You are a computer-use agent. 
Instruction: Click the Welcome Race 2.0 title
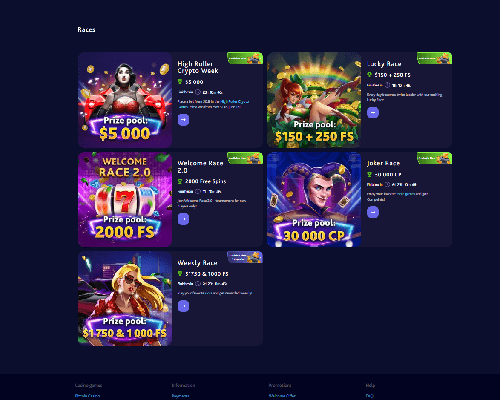pyautogui.click(x=200, y=167)
